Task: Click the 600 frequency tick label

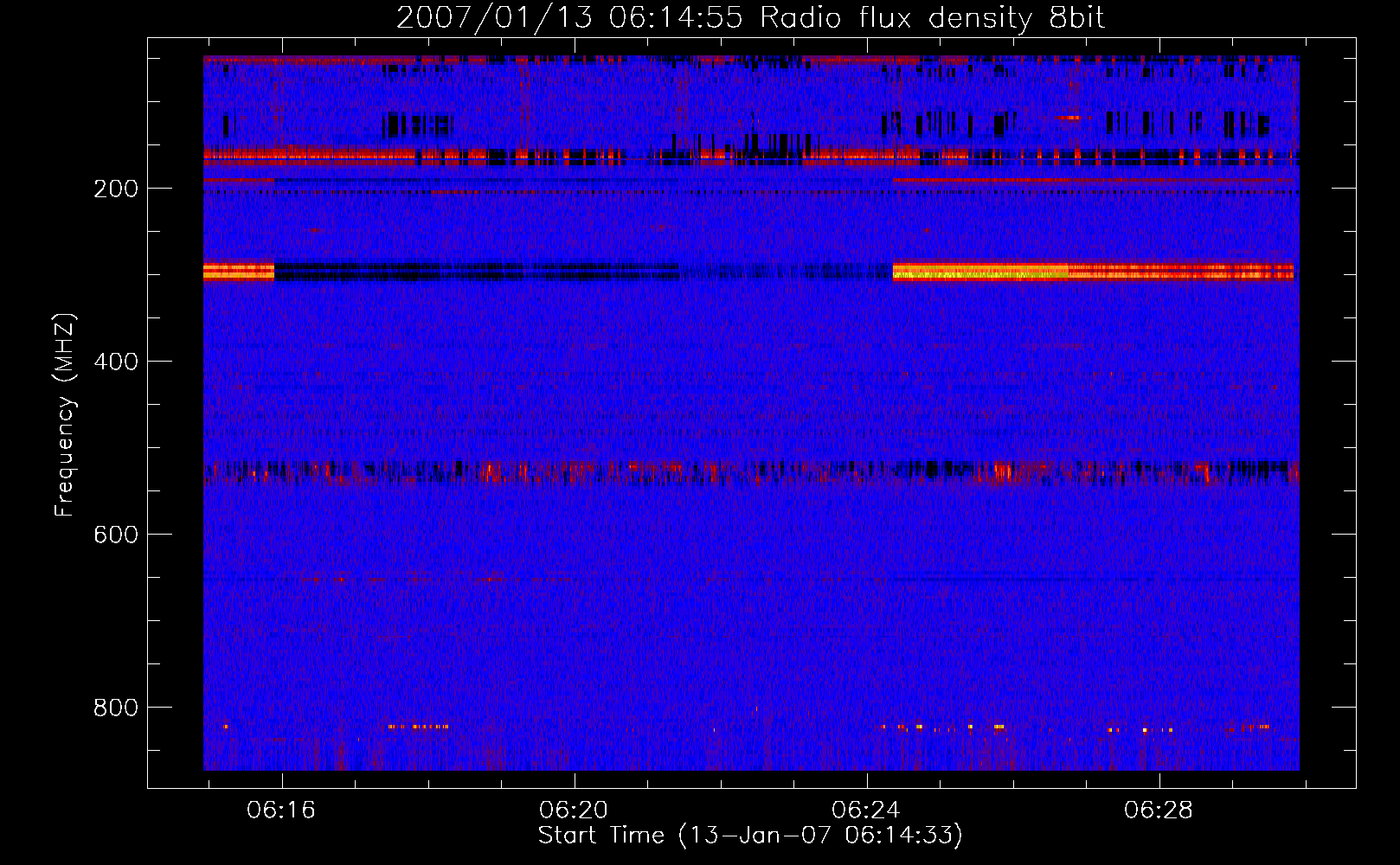Action: pos(116,535)
